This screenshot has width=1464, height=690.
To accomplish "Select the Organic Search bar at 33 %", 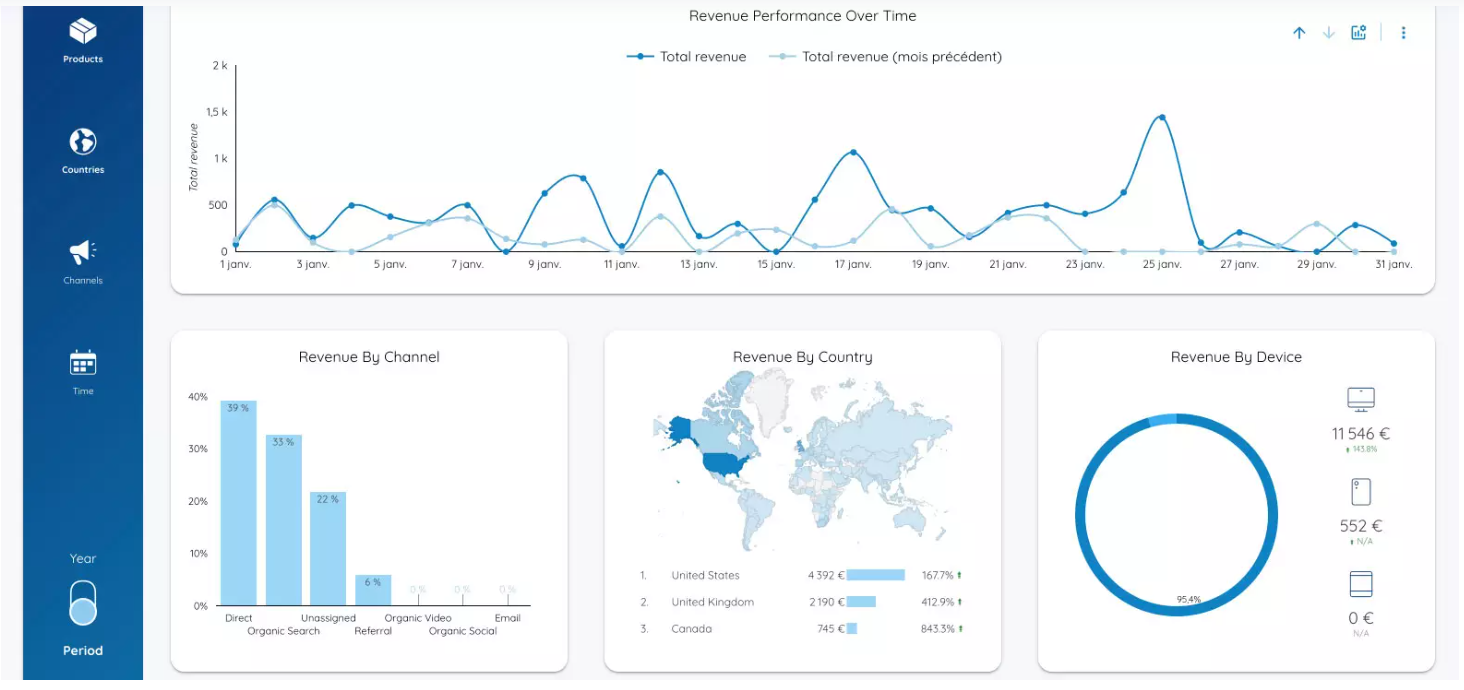I will (x=284, y=520).
